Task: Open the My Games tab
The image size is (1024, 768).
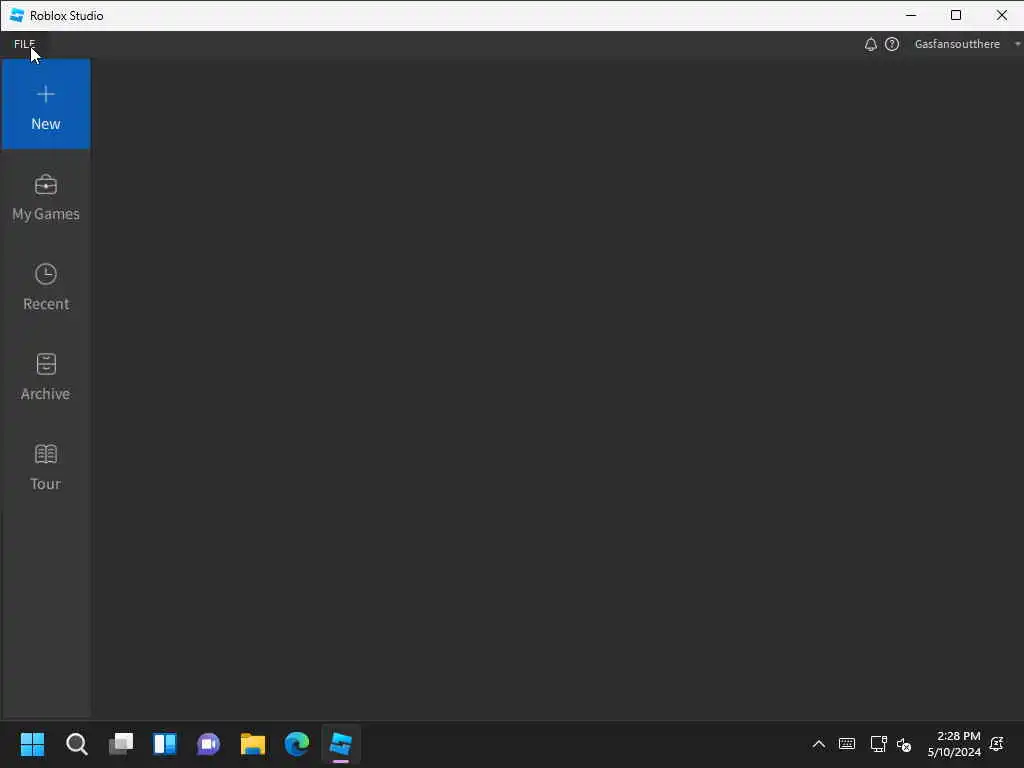Action: click(46, 198)
